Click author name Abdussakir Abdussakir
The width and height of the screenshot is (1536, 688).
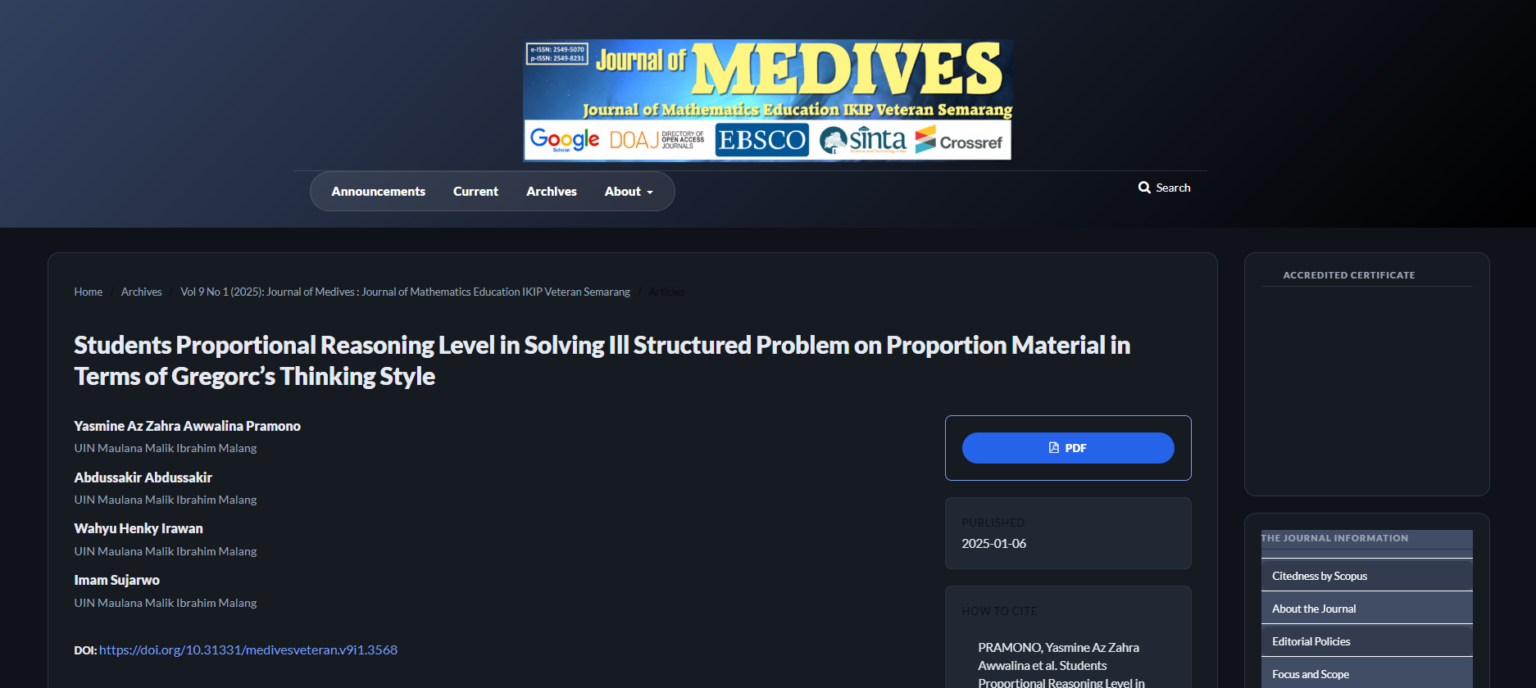point(143,477)
